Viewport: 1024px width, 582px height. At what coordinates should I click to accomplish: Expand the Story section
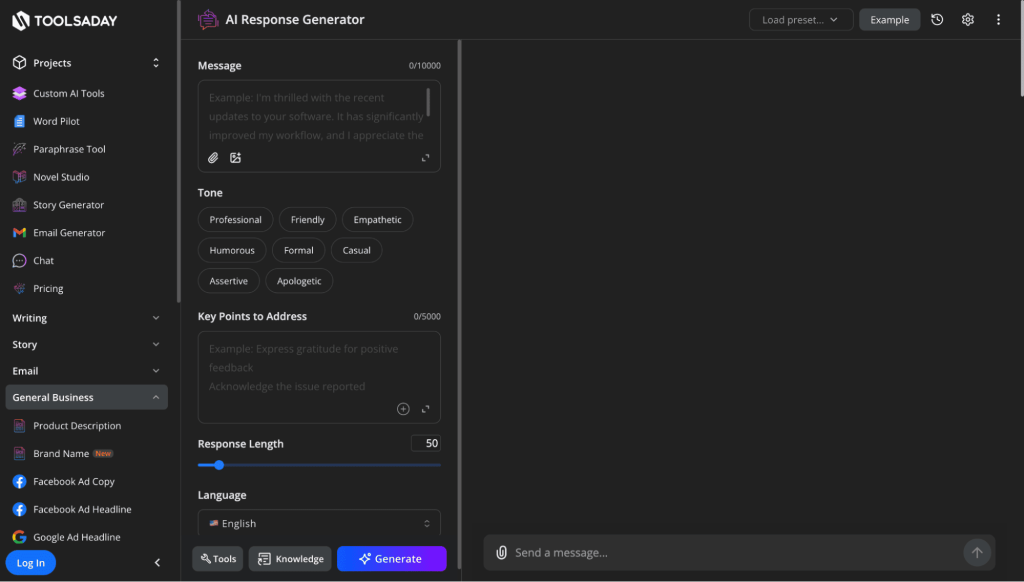point(86,344)
